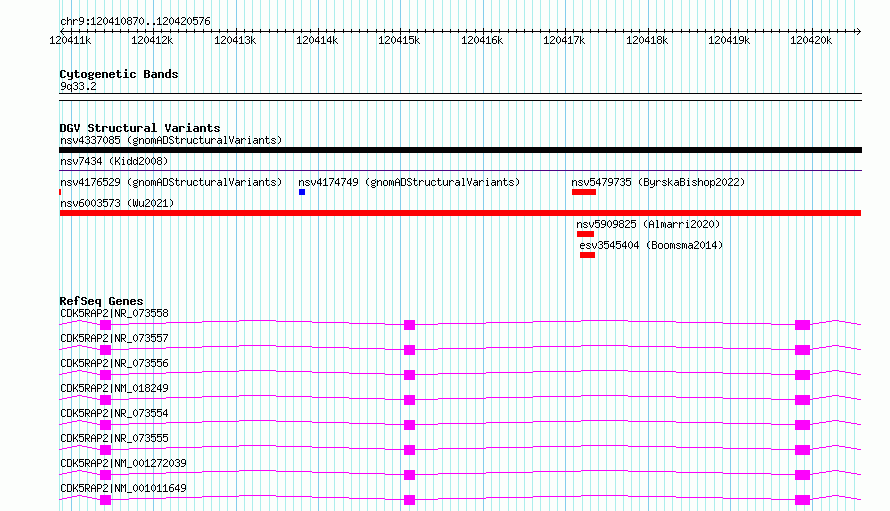Click the 120412k ruler tick label
890x511 pixels.
pyautogui.click(x=152, y=40)
